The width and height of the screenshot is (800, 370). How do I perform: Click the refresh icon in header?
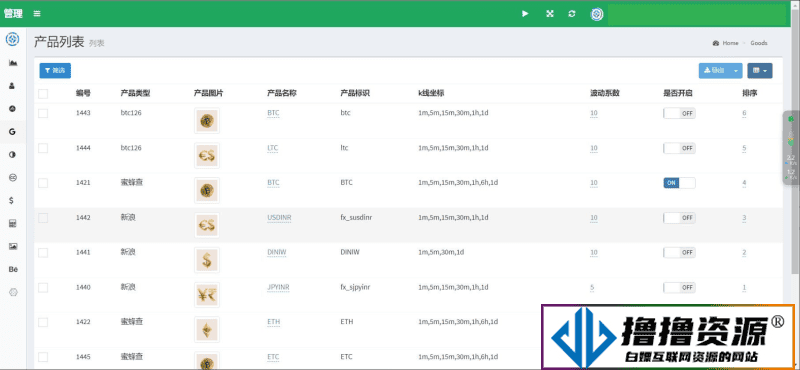pyautogui.click(x=571, y=14)
